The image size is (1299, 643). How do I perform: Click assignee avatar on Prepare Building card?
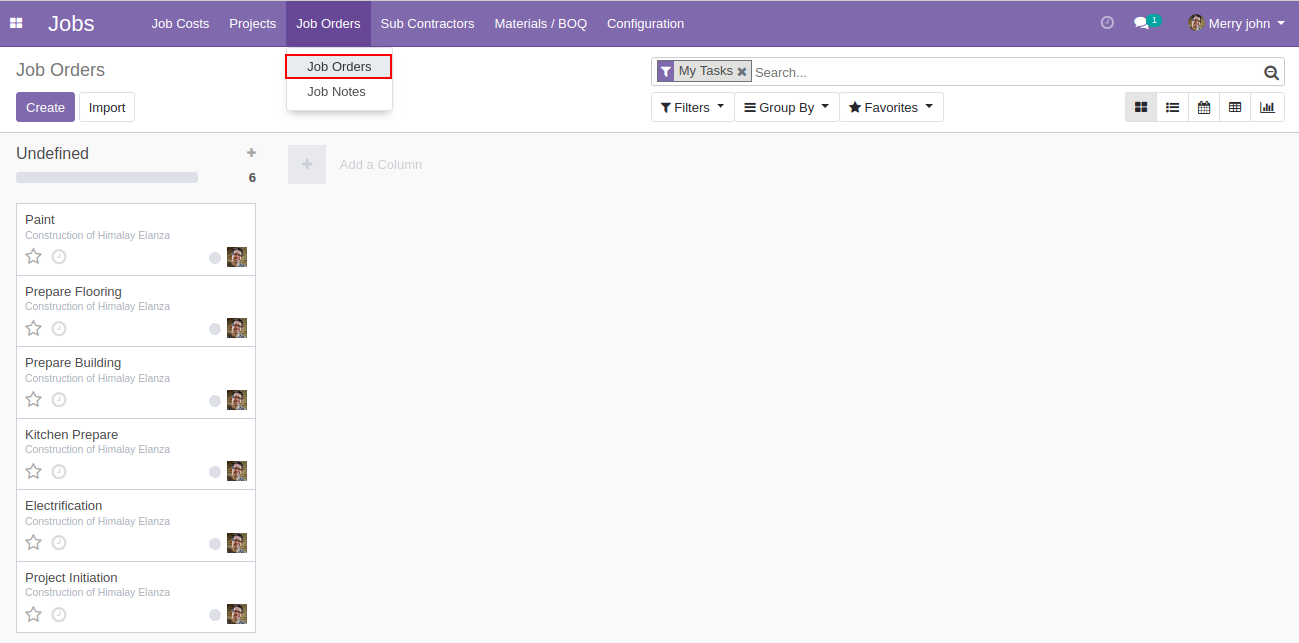point(237,400)
